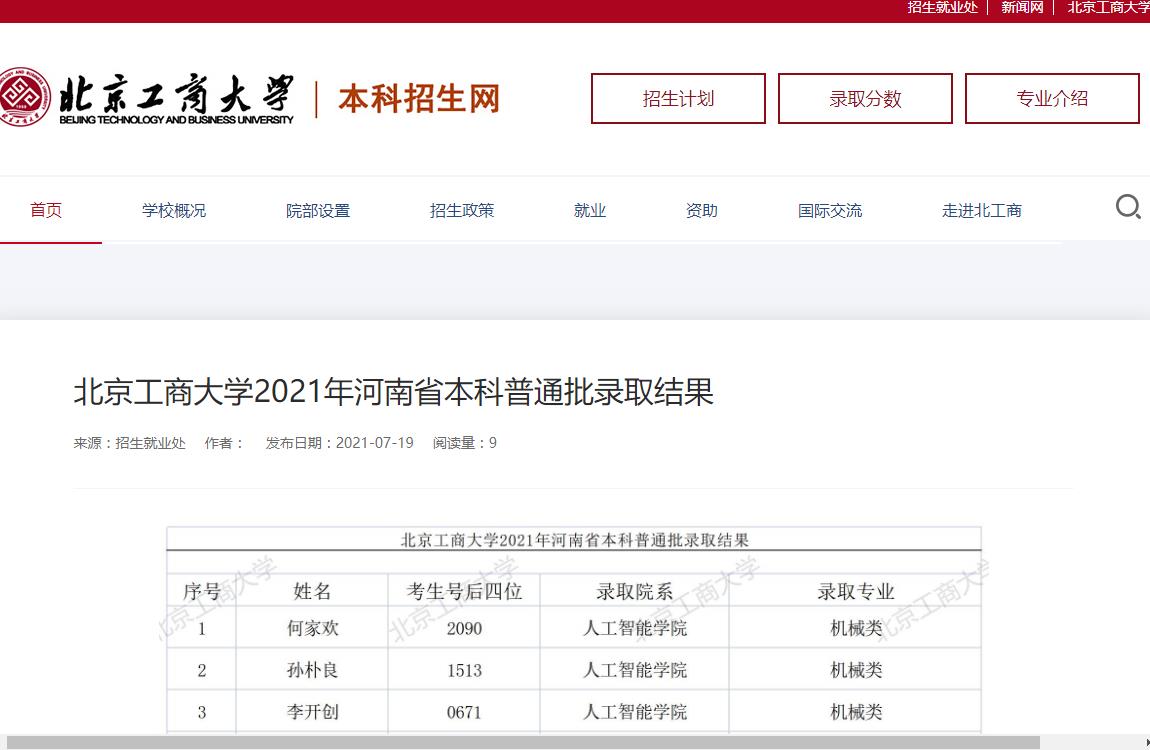Image resolution: width=1150 pixels, height=750 pixels.
Task: Click the name 何家欢 in the table
Action: (312, 628)
